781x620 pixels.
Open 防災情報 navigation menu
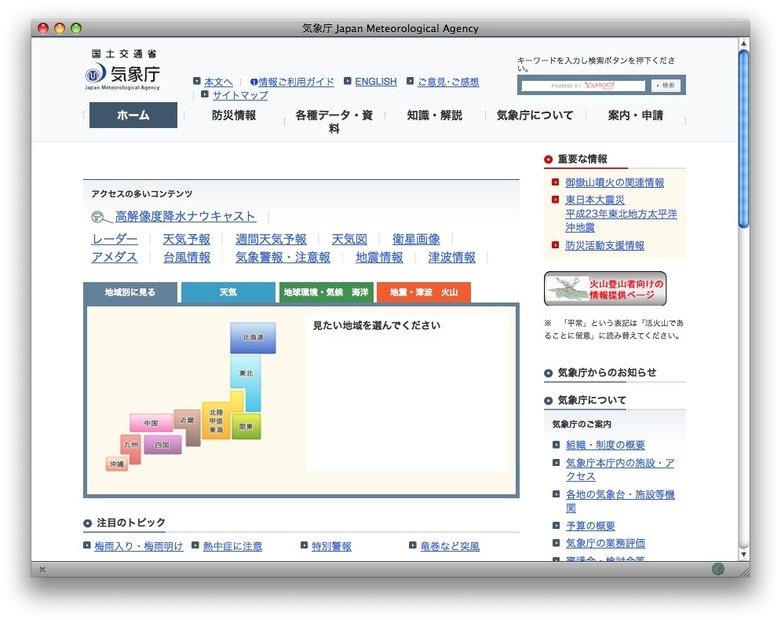coord(234,115)
